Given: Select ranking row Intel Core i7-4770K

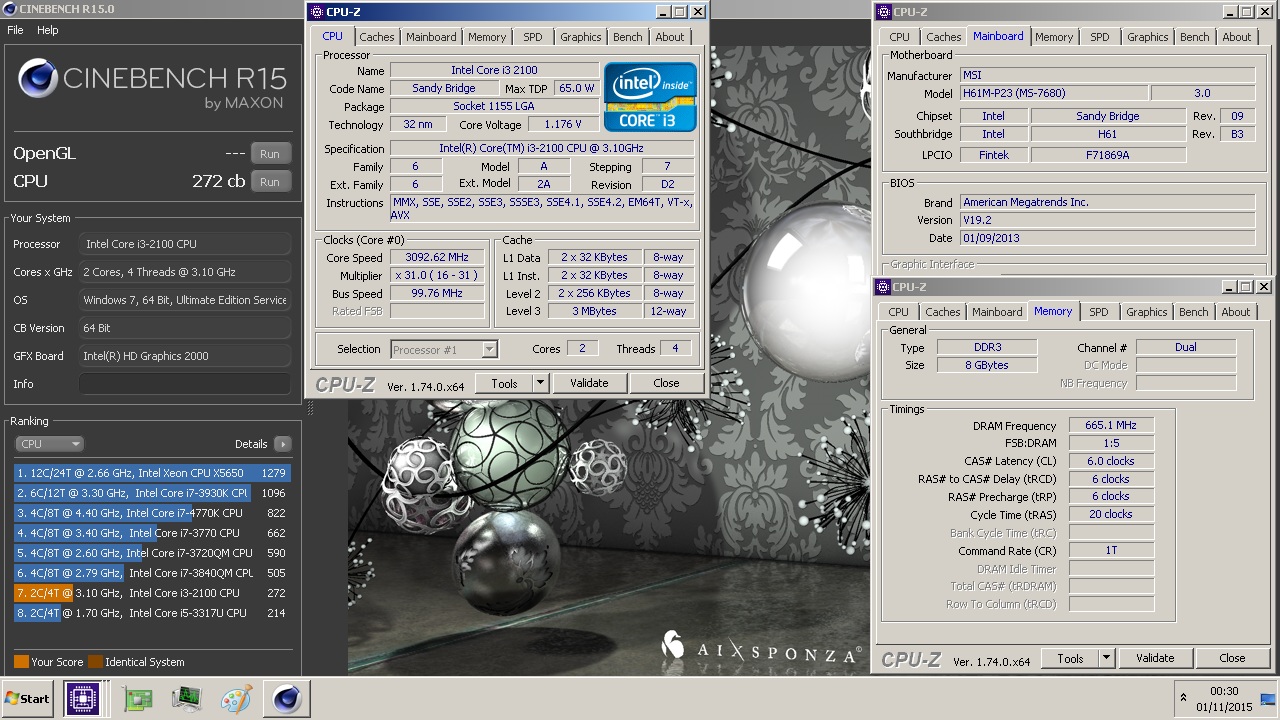Looking at the screenshot, I should click(152, 513).
